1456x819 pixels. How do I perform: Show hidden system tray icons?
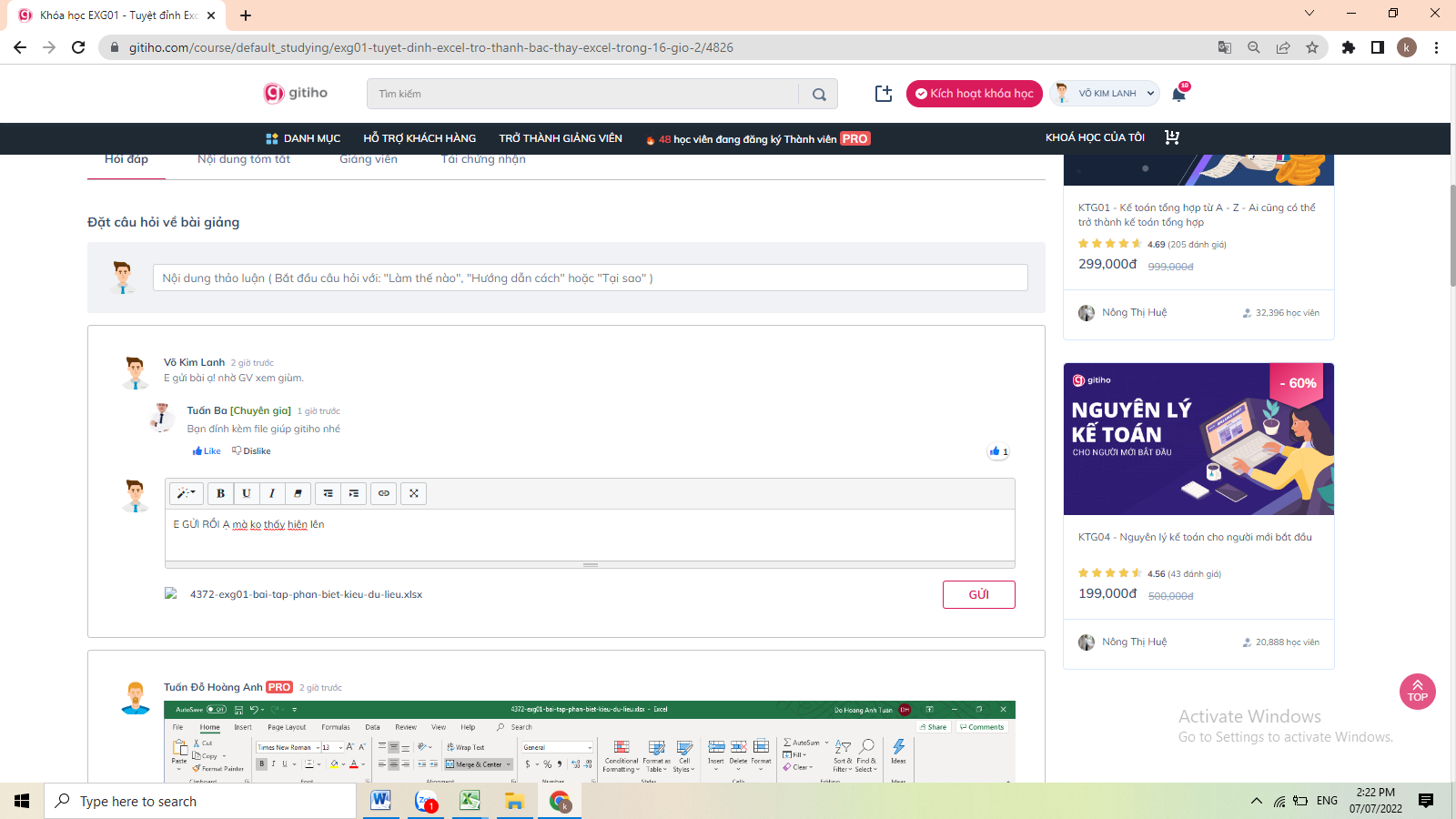click(1256, 801)
